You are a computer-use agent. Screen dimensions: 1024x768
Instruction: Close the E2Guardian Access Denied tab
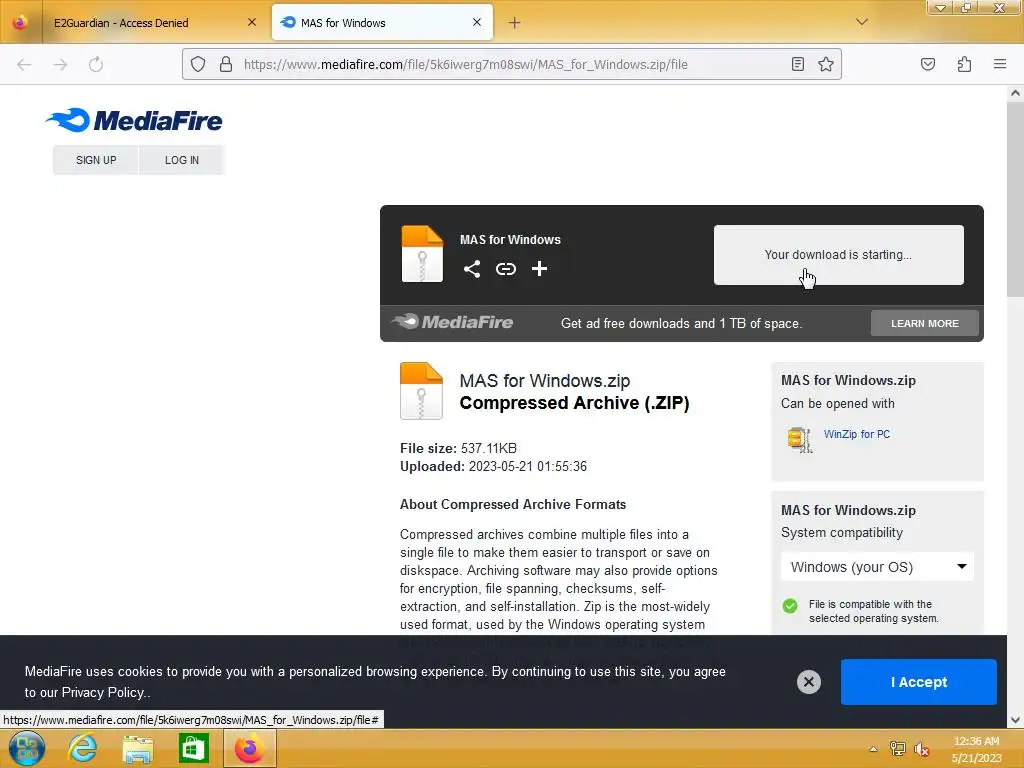(252, 22)
